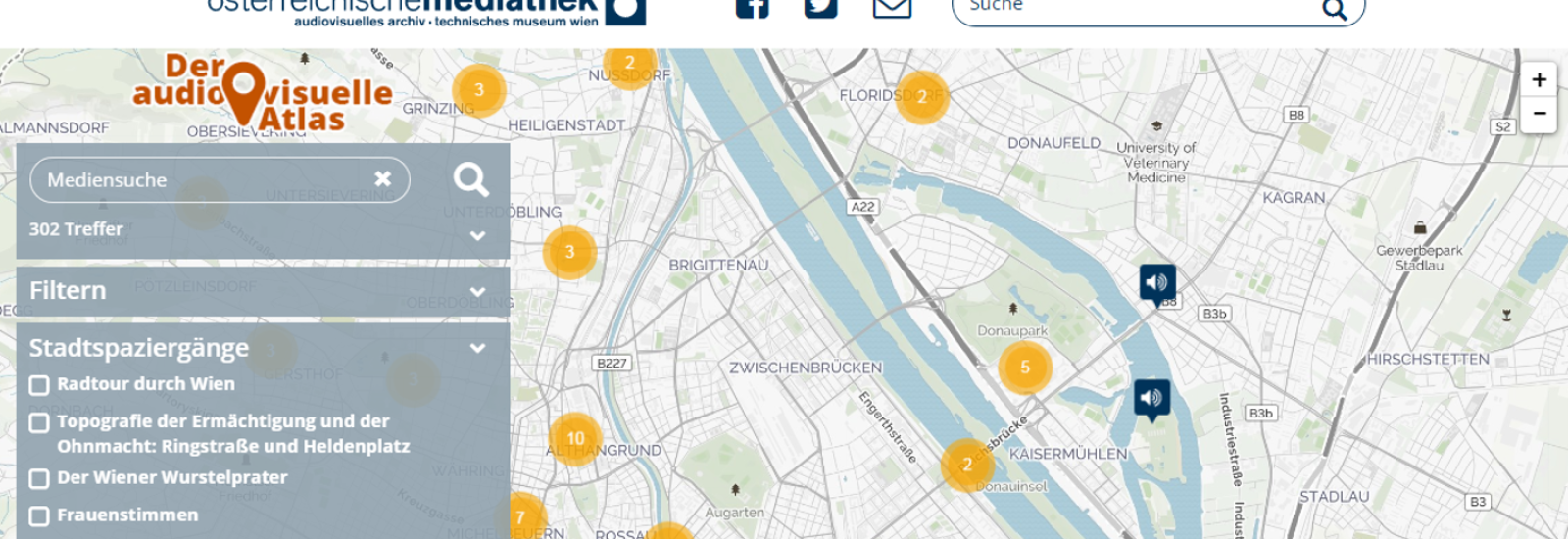The height and width of the screenshot is (539, 1568).
Task: Zoom in the map with plus
Action: pyautogui.click(x=1539, y=79)
